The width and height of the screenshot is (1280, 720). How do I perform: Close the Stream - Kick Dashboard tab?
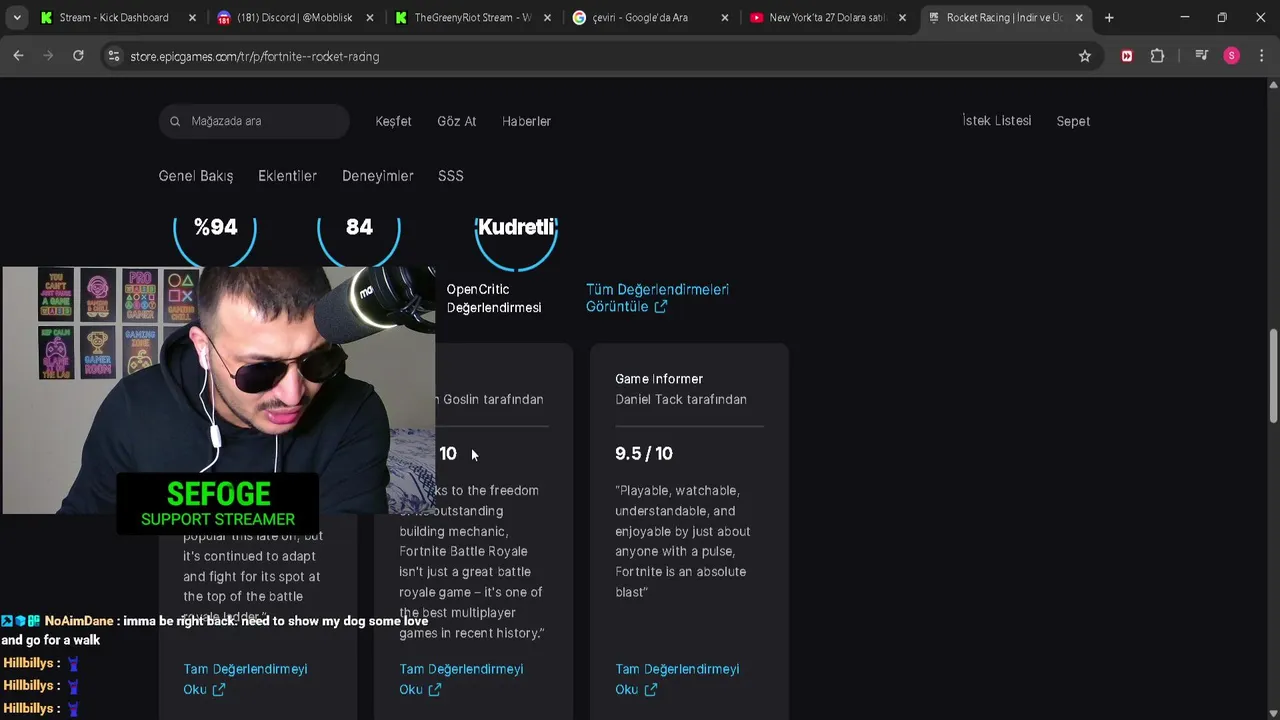[x=192, y=17]
